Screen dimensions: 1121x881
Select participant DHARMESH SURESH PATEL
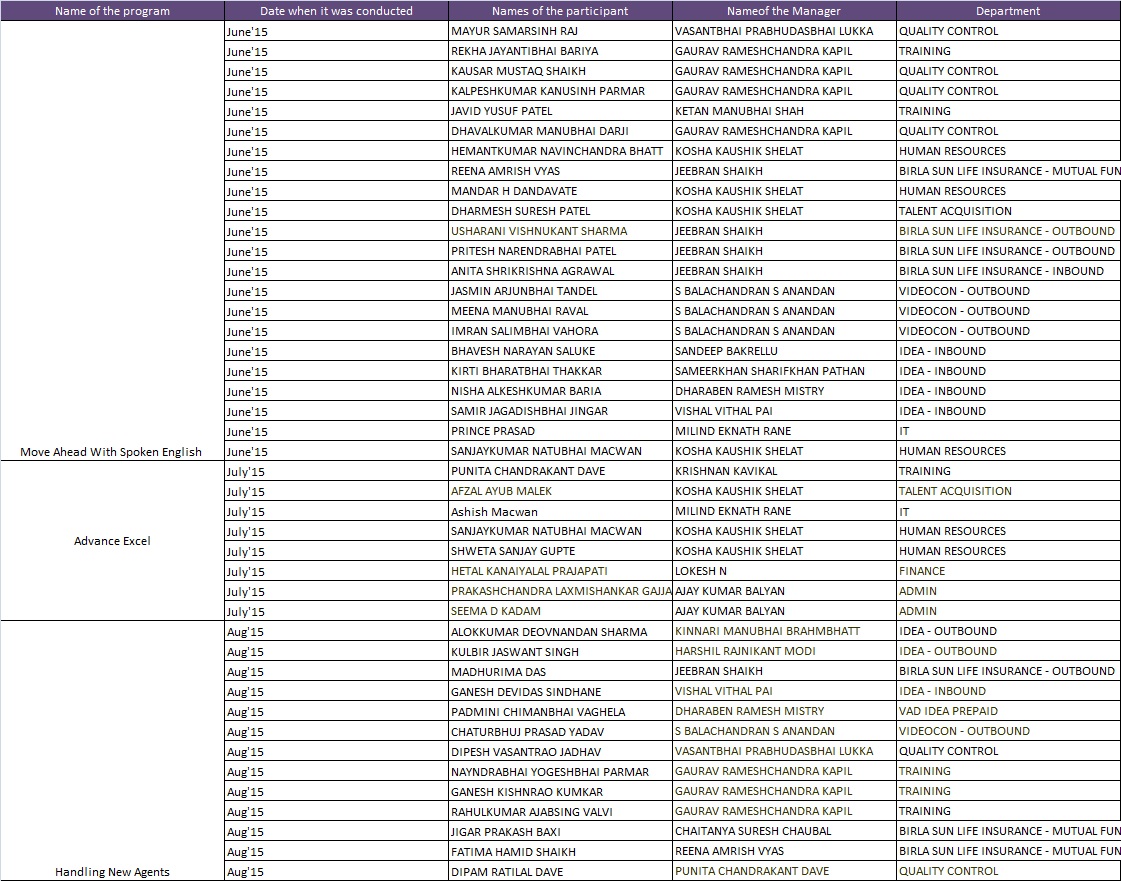point(560,211)
